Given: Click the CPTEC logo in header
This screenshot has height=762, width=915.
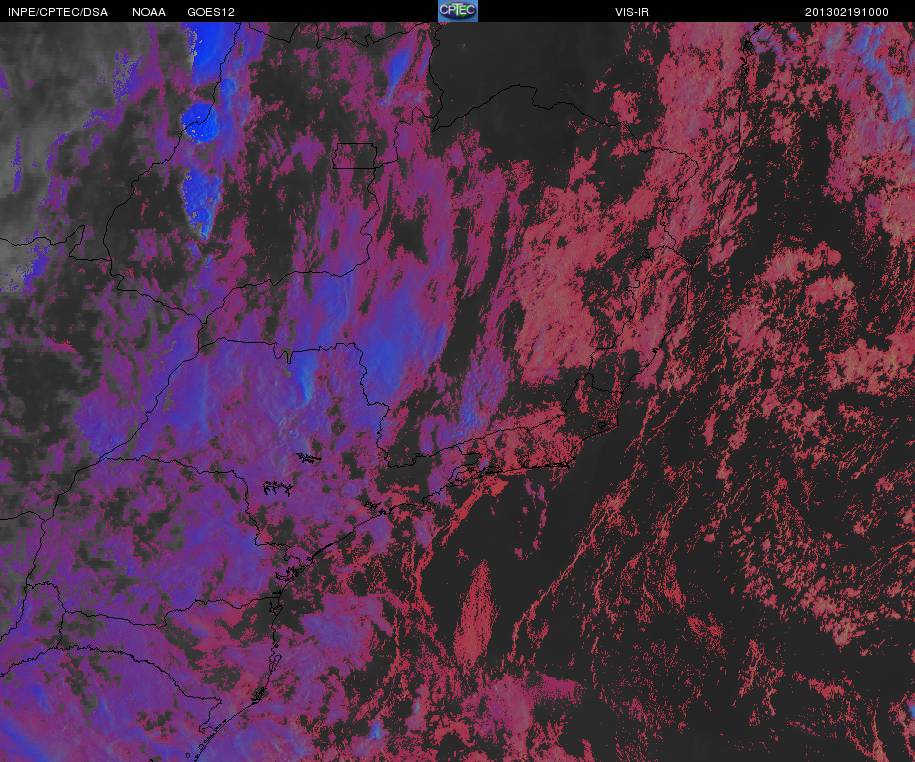Looking at the screenshot, I should coord(458,11).
